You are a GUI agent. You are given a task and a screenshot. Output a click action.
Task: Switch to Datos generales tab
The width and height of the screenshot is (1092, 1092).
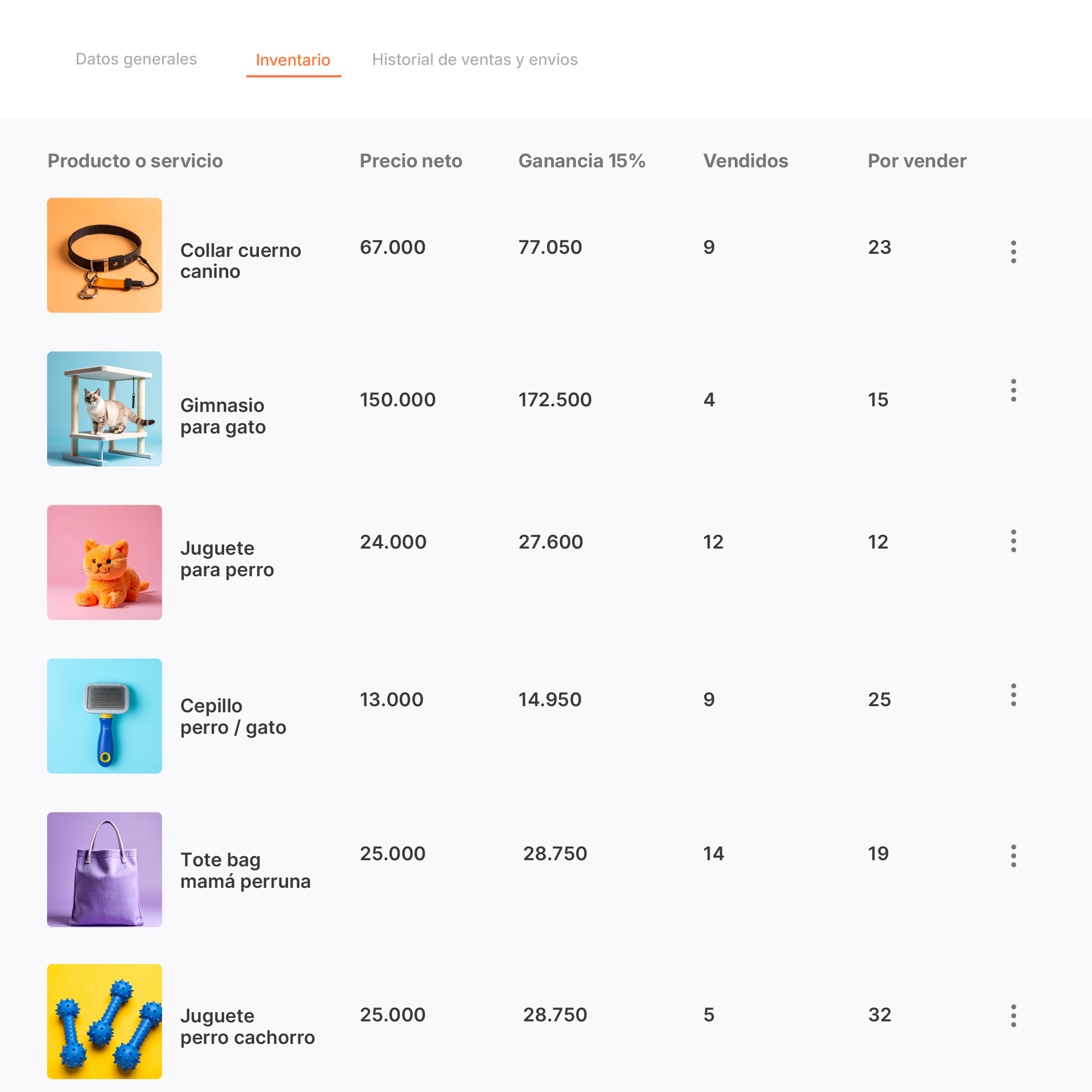coord(136,59)
